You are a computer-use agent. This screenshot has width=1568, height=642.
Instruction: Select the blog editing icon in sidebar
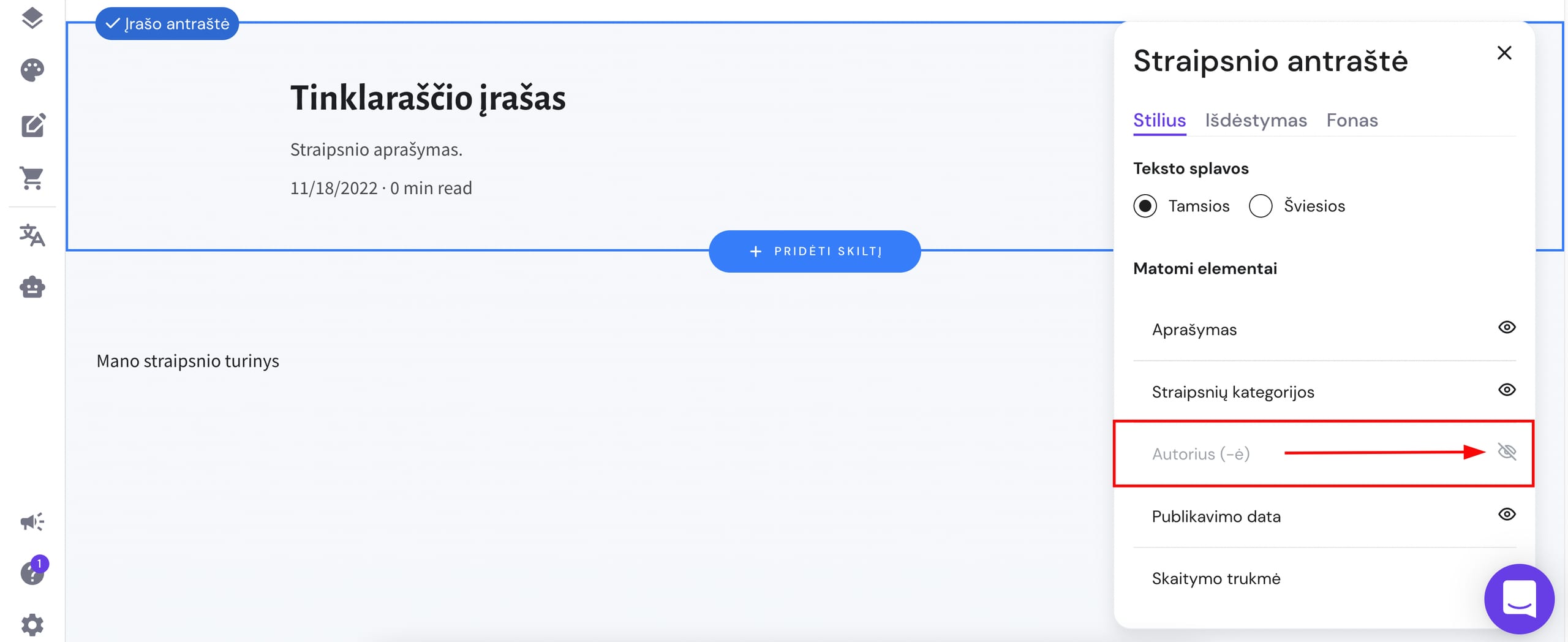[x=32, y=126]
